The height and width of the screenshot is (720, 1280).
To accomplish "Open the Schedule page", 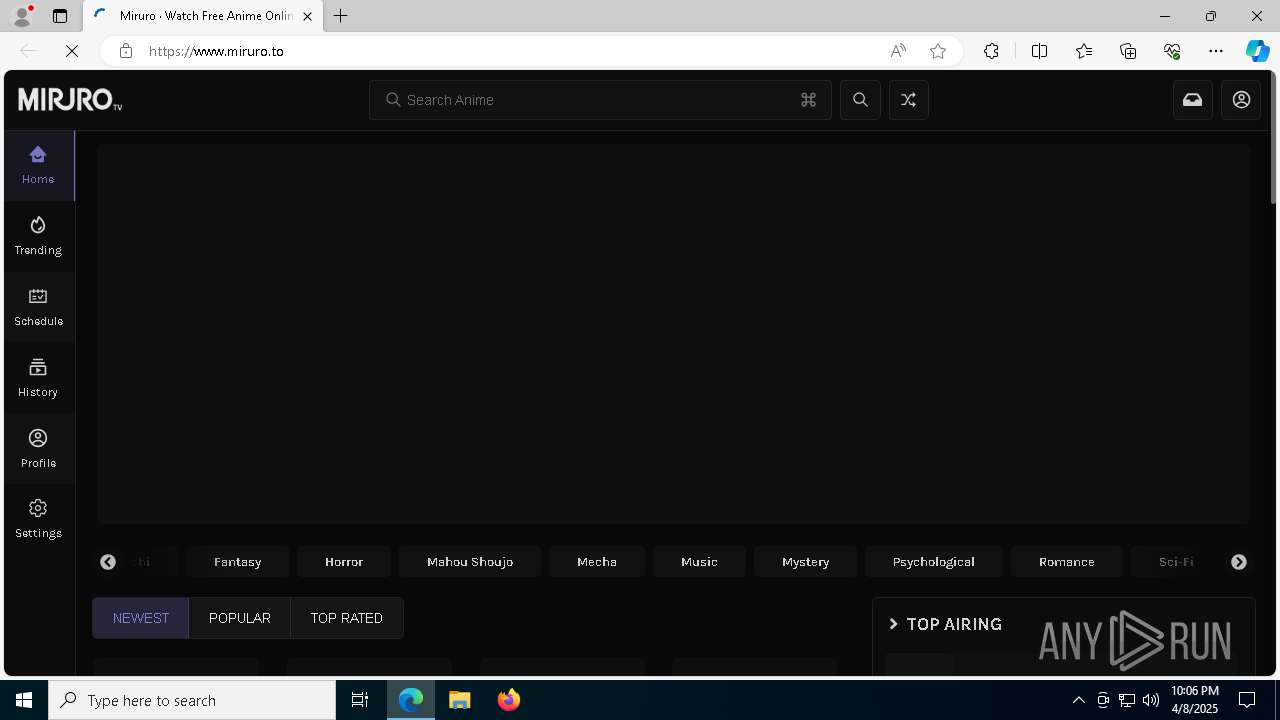I will 38,307.
